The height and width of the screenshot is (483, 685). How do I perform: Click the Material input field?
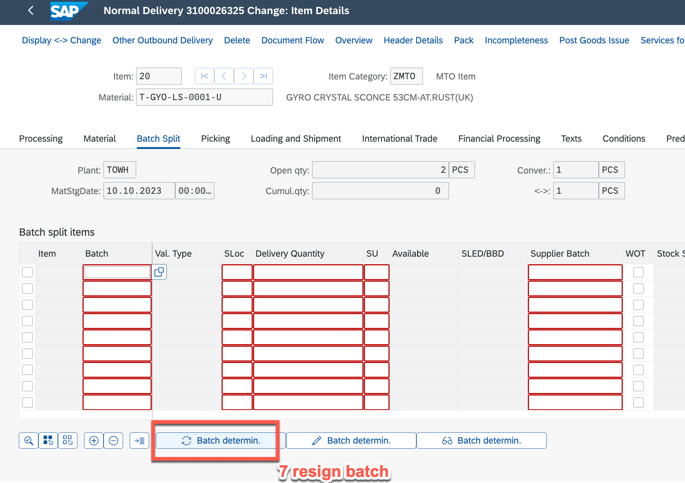[x=204, y=98]
